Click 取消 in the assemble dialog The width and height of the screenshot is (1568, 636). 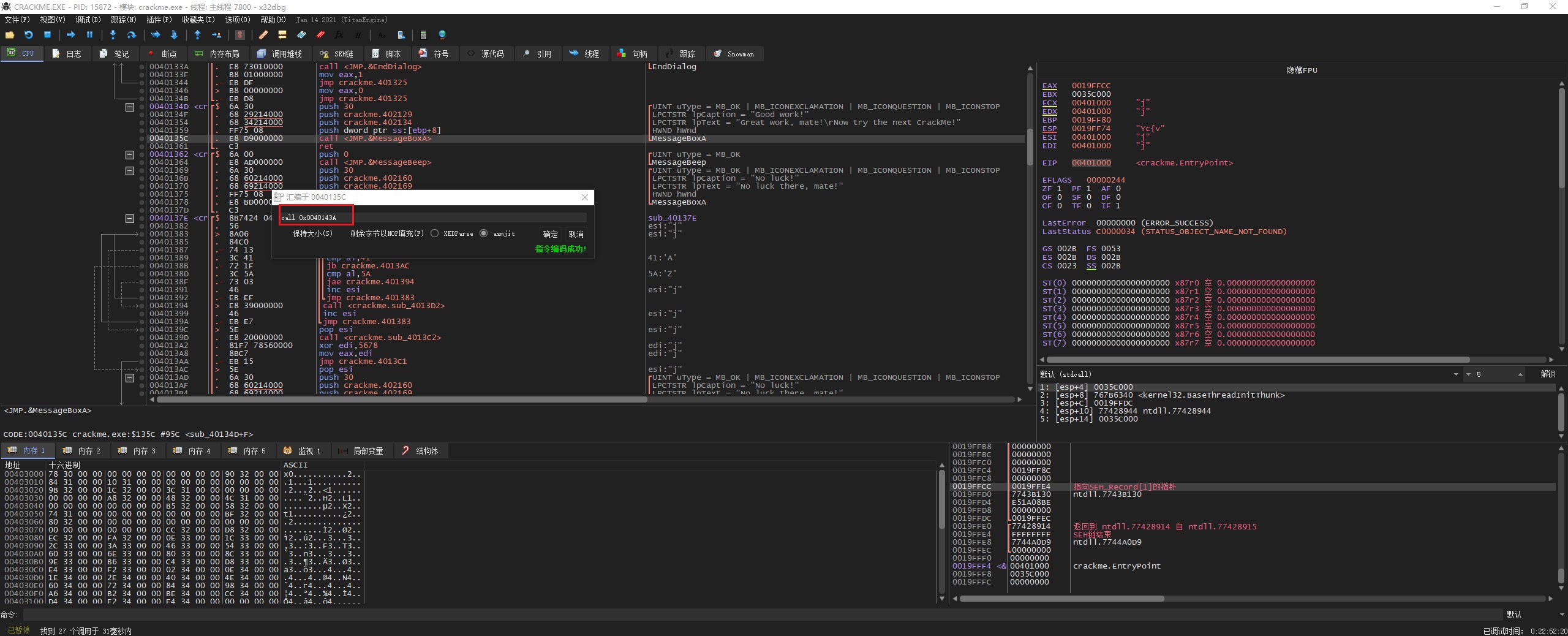576,234
